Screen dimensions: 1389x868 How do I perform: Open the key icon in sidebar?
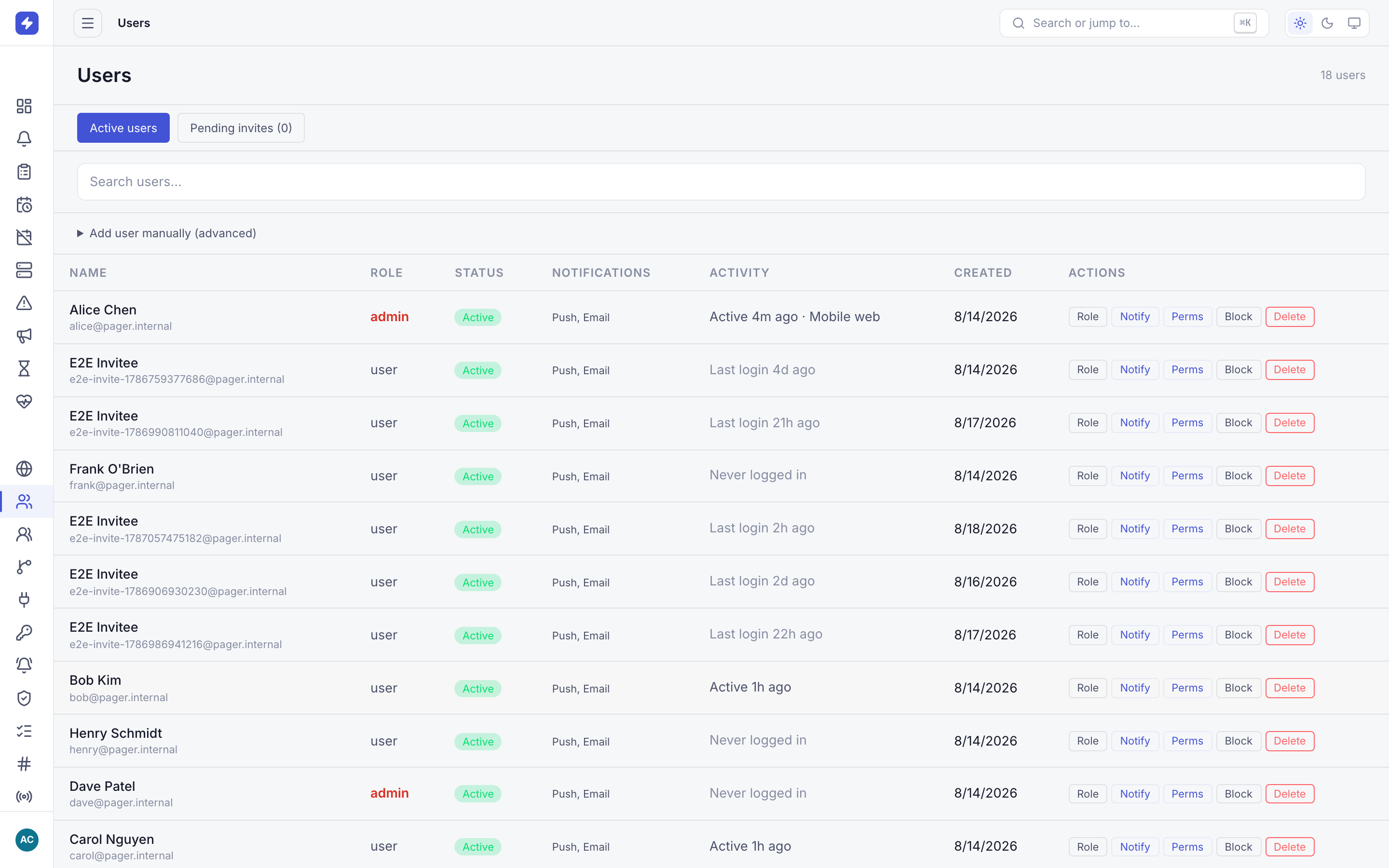point(24,633)
